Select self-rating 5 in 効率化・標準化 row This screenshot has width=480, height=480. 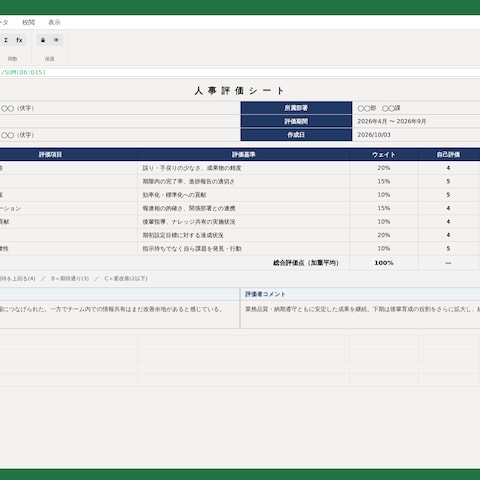pyautogui.click(x=448, y=195)
